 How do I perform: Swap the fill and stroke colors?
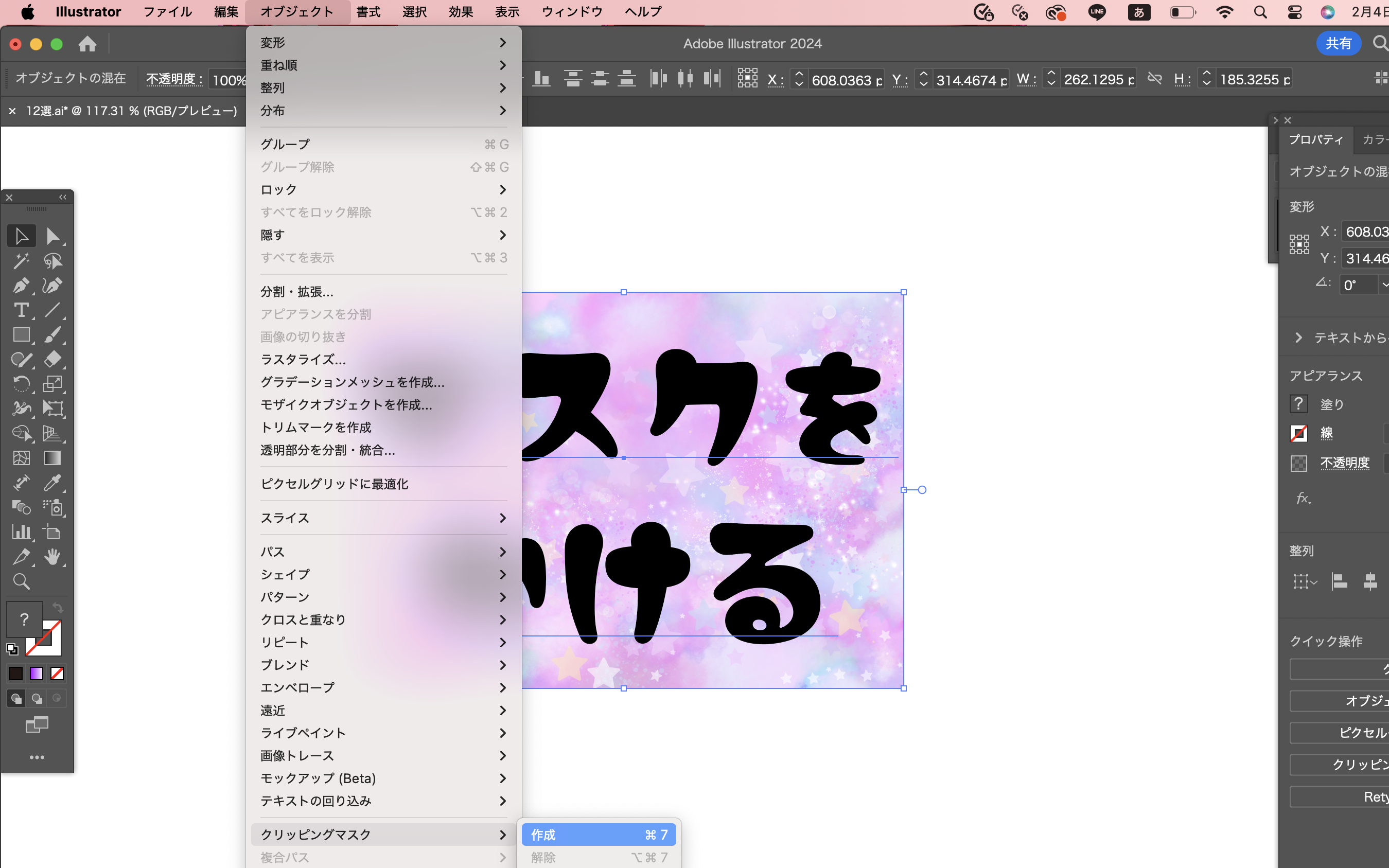(x=58, y=607)
